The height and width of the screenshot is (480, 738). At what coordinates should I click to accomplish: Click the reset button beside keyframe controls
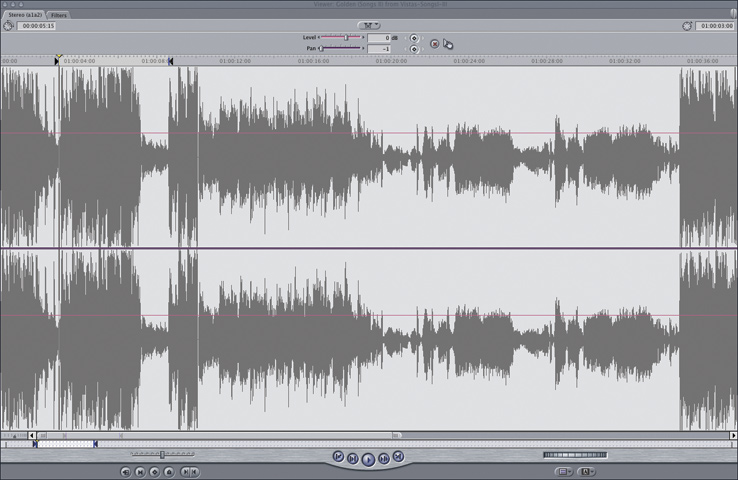coord(434,43)
